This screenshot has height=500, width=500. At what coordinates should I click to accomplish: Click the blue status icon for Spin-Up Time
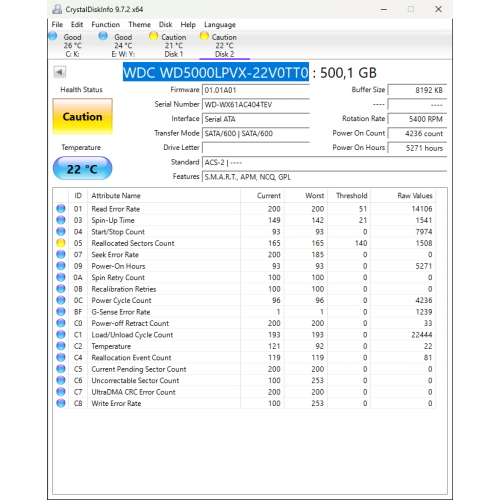61,220
